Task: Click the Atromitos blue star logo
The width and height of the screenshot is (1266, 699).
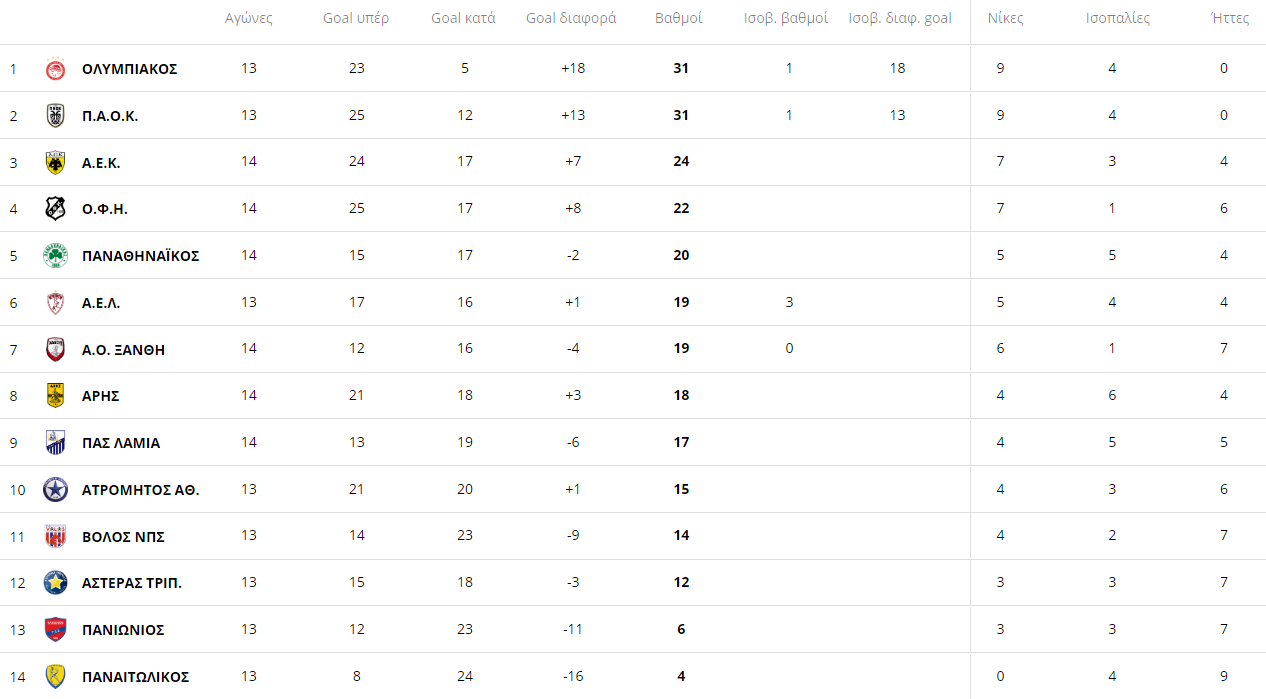Action: coord(55,490)
